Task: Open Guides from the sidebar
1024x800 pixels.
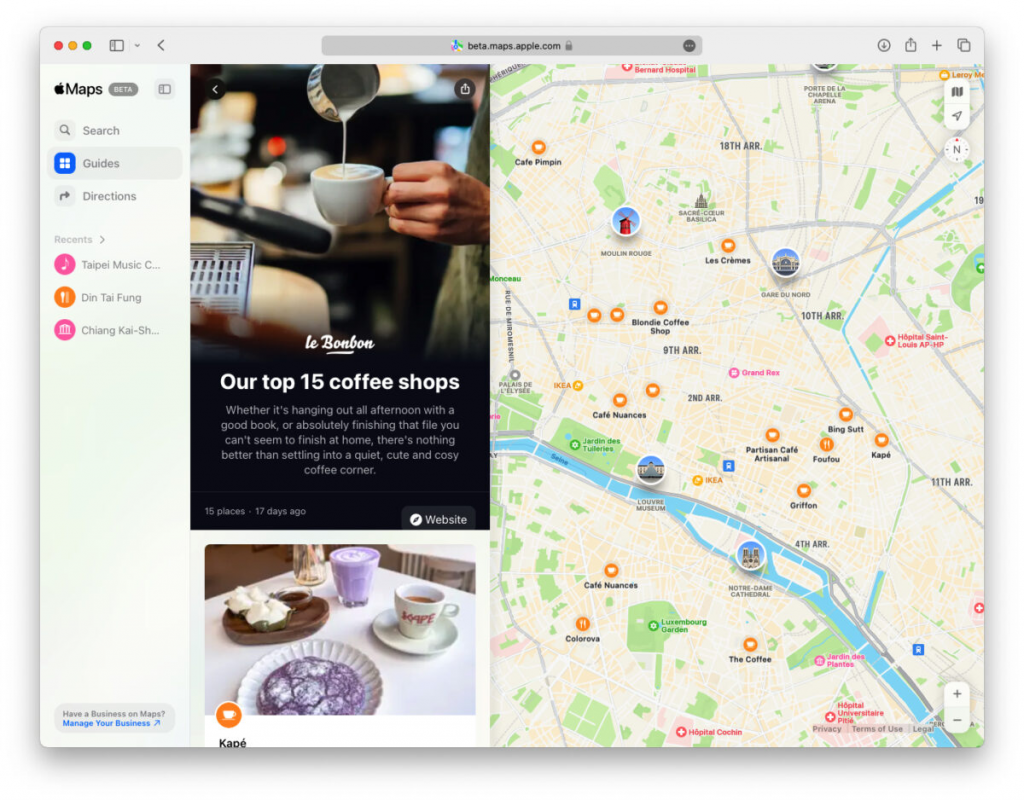Action: pyautogui.click(x=64, y=163)
